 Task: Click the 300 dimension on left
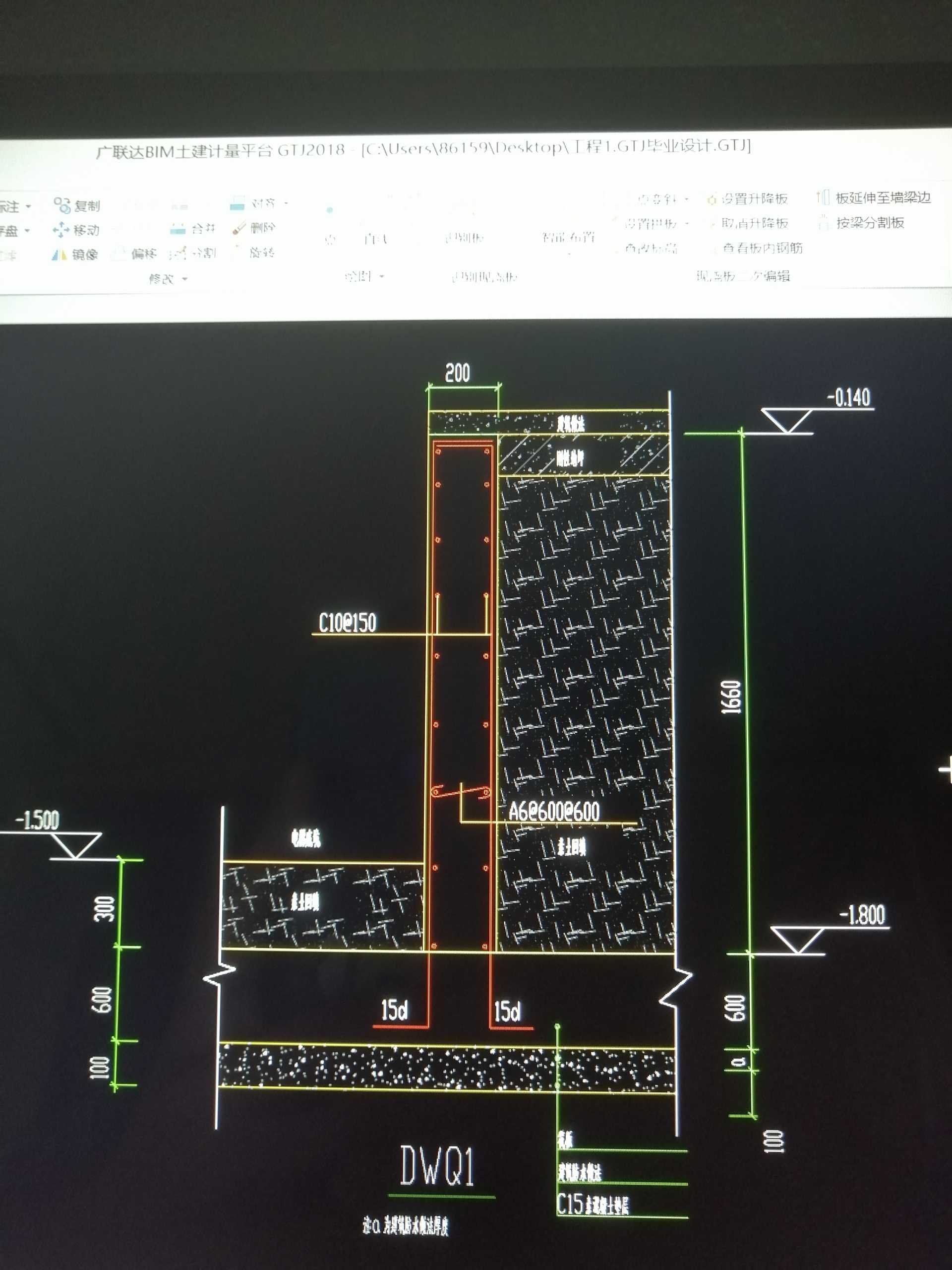[x=105, y=908]
